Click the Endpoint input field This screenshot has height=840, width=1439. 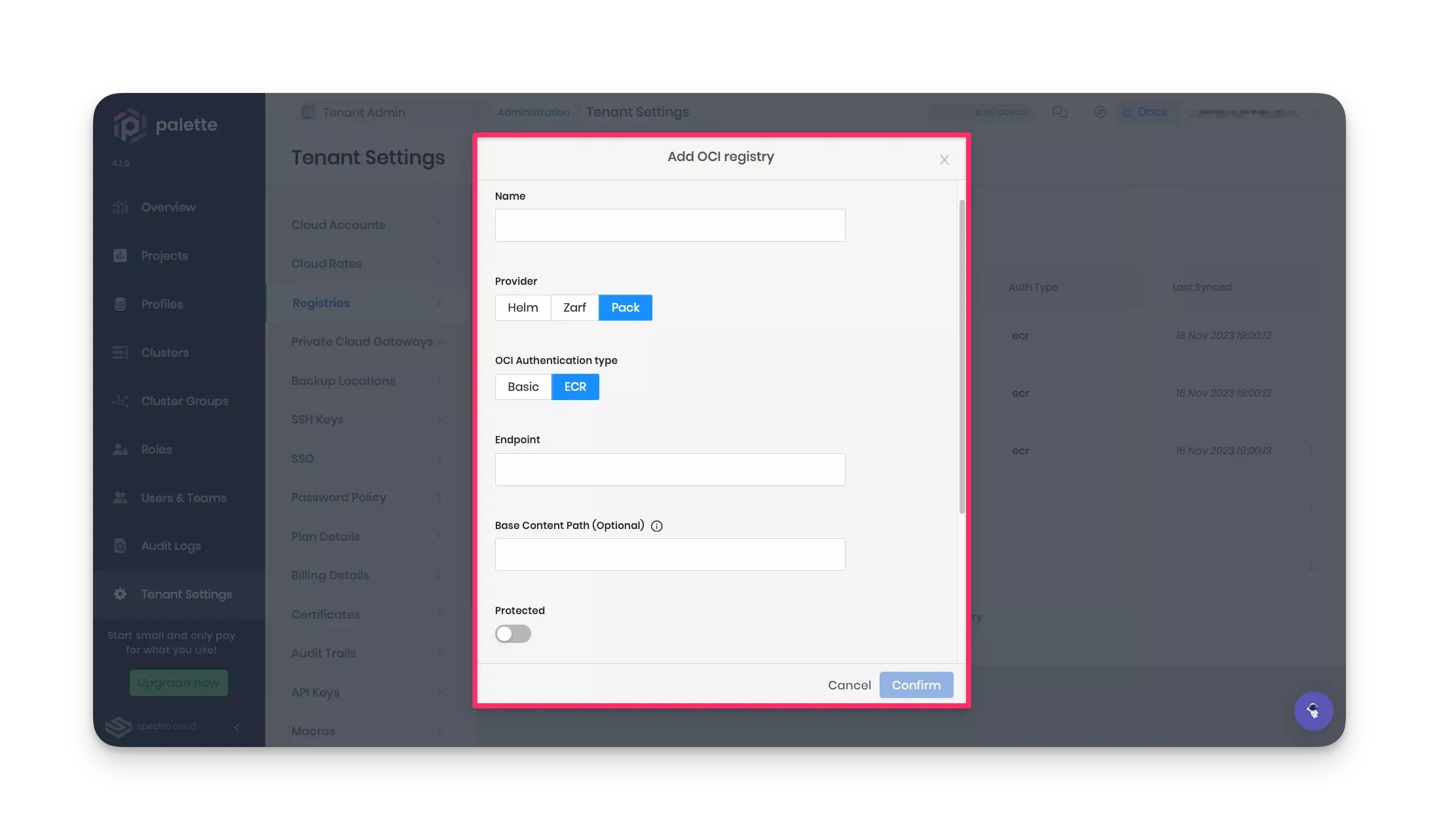(670, 469)
